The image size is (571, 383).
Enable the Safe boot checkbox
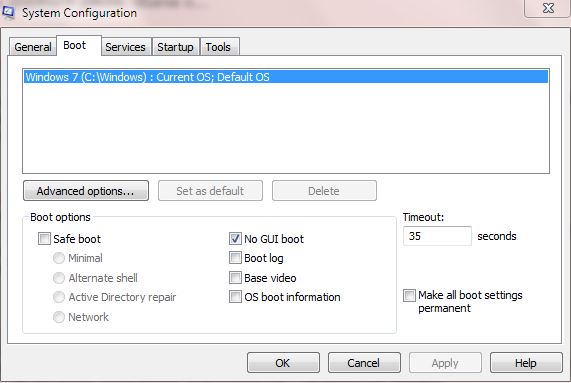44,239
